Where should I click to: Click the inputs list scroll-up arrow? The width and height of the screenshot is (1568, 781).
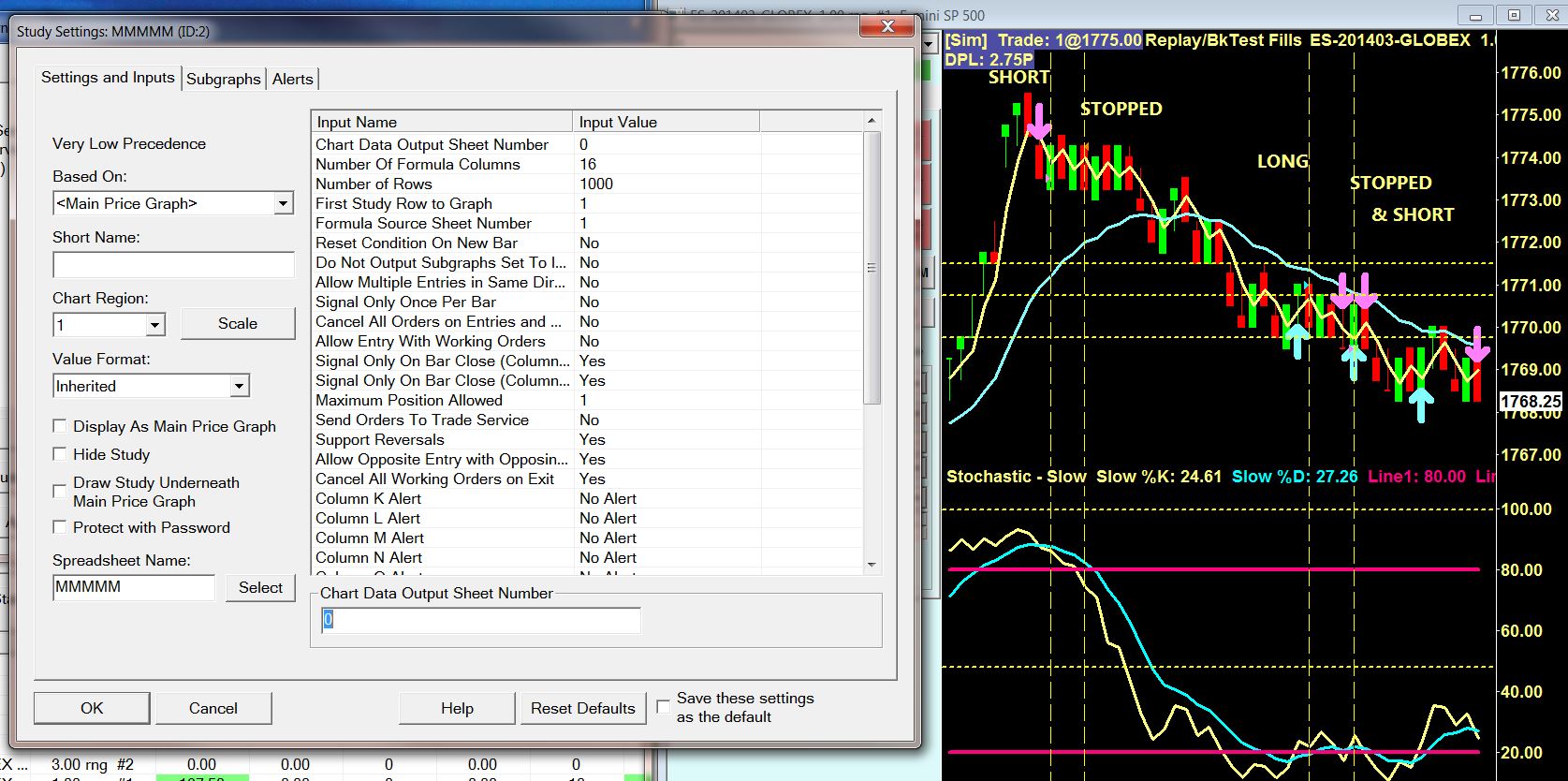(x=872, y=121)
